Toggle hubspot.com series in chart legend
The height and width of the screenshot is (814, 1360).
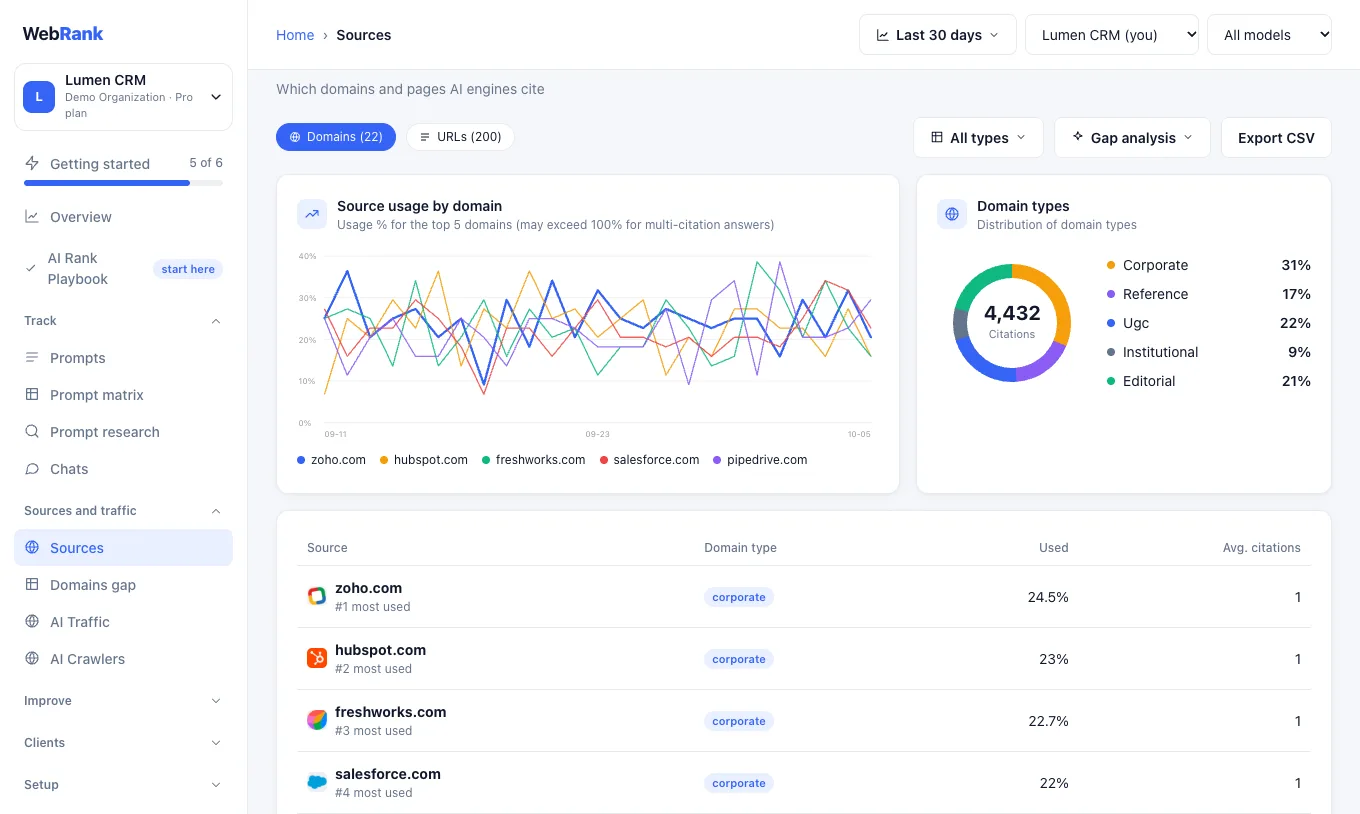tap(424, 460)
